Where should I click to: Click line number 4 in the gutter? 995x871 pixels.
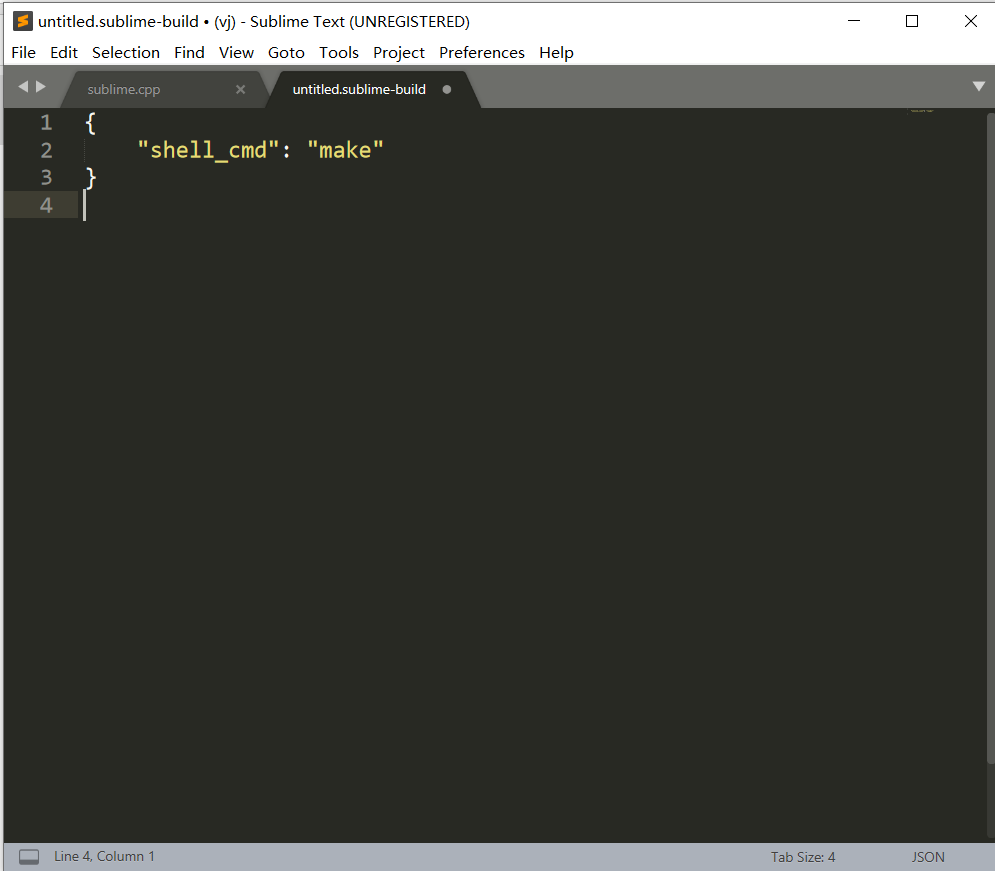46,206
